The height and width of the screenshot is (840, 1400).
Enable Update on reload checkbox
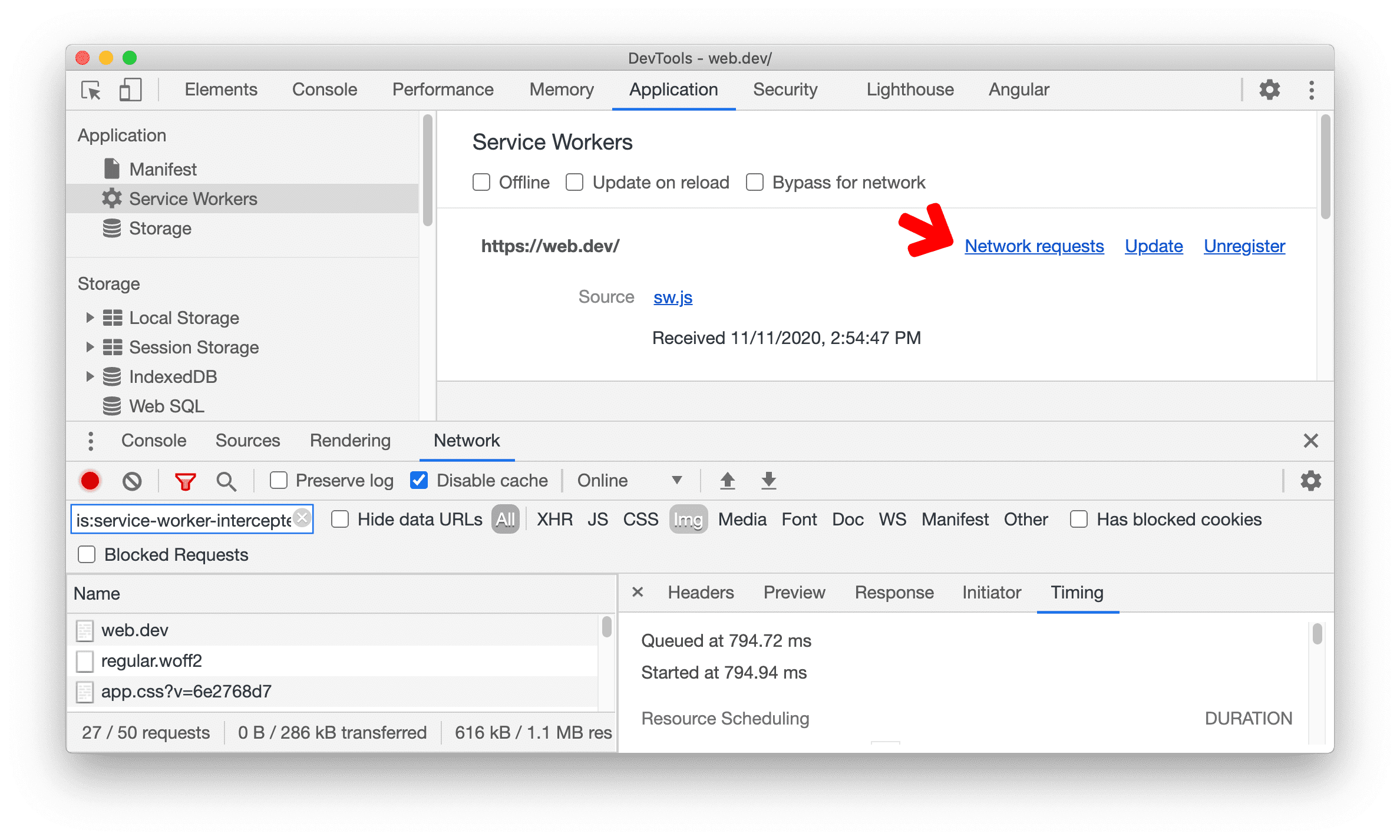click(576, 181)
